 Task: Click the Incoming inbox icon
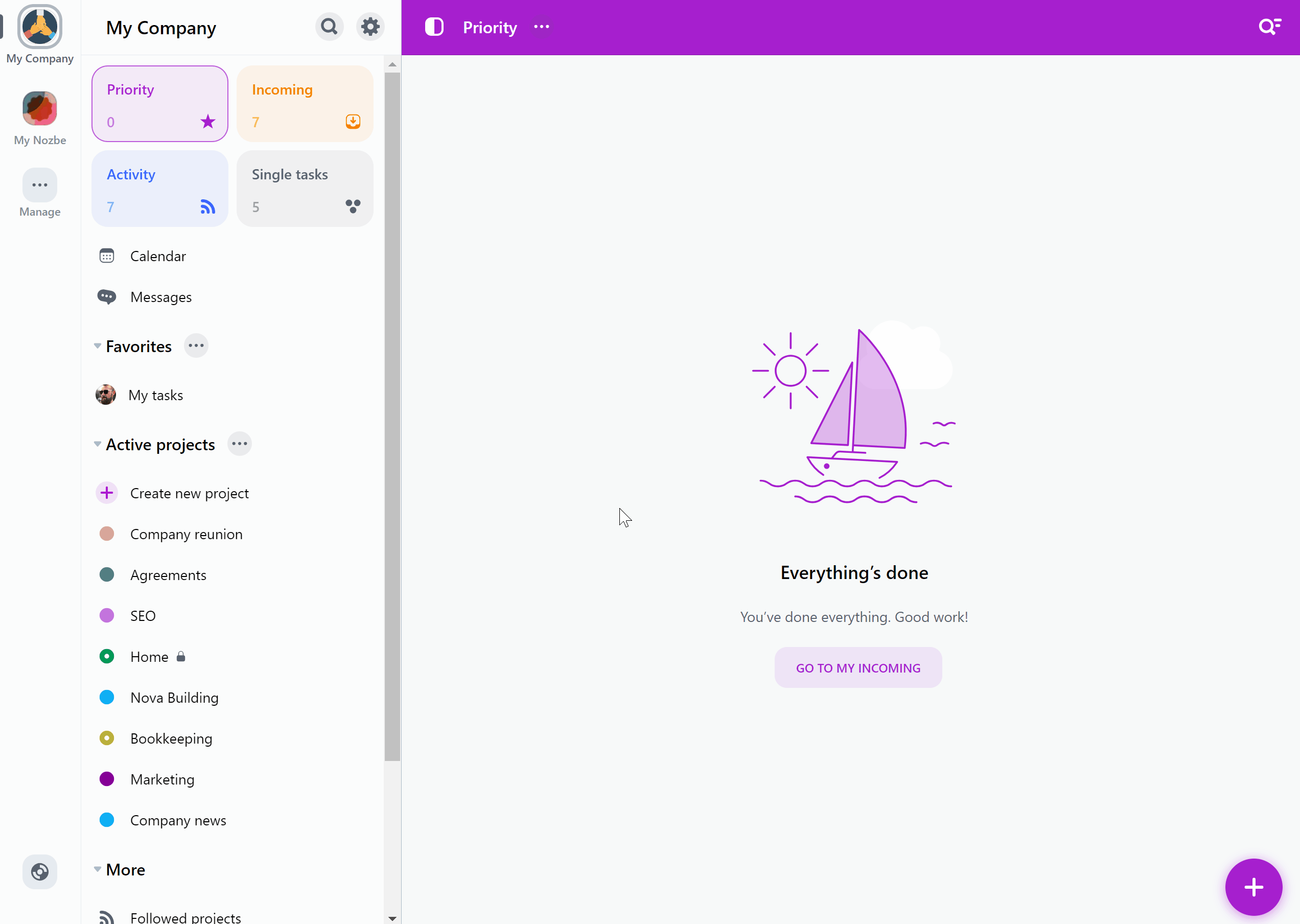tap(353, 121)
